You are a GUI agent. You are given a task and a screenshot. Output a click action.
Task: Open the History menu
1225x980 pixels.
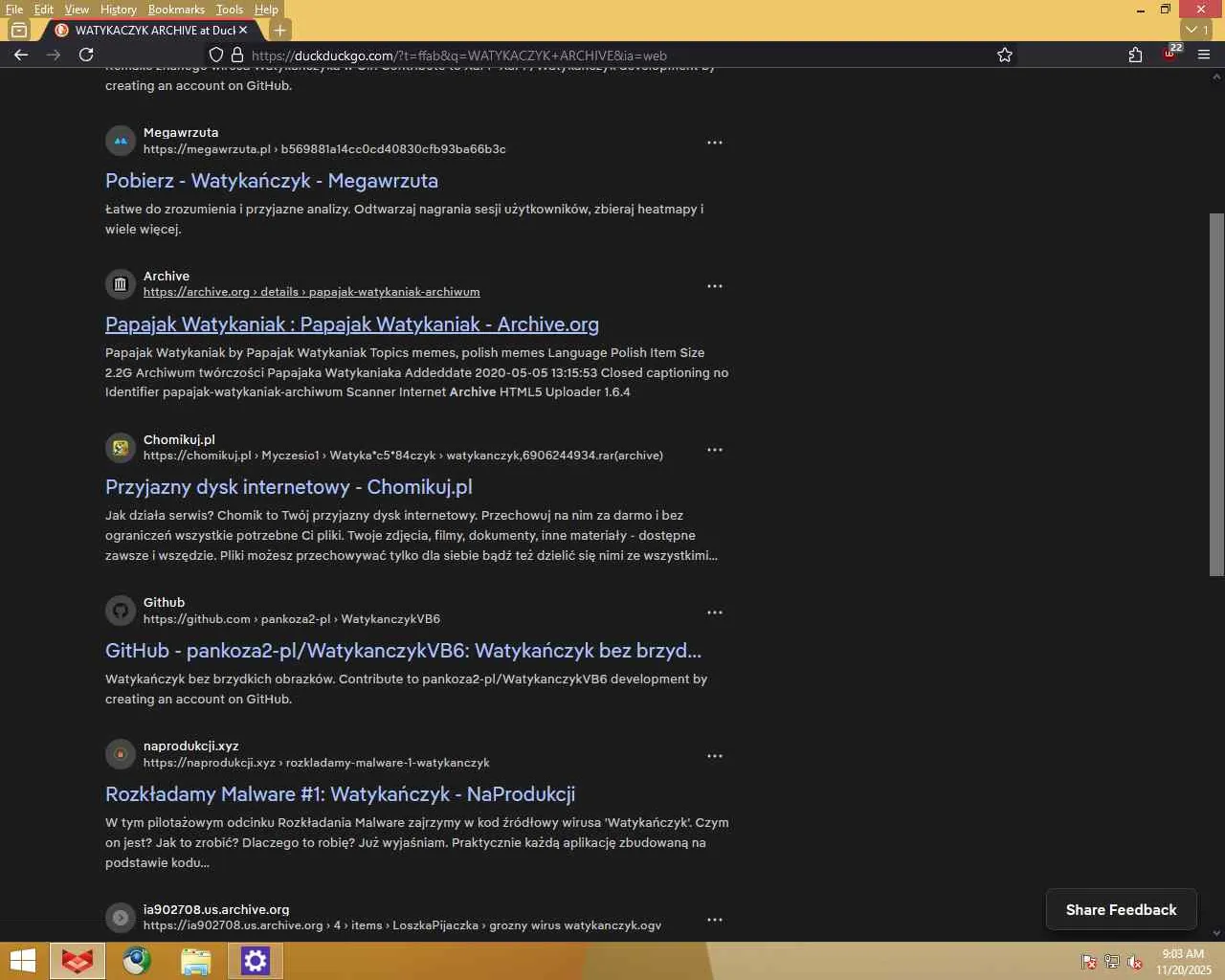(119, 10)
